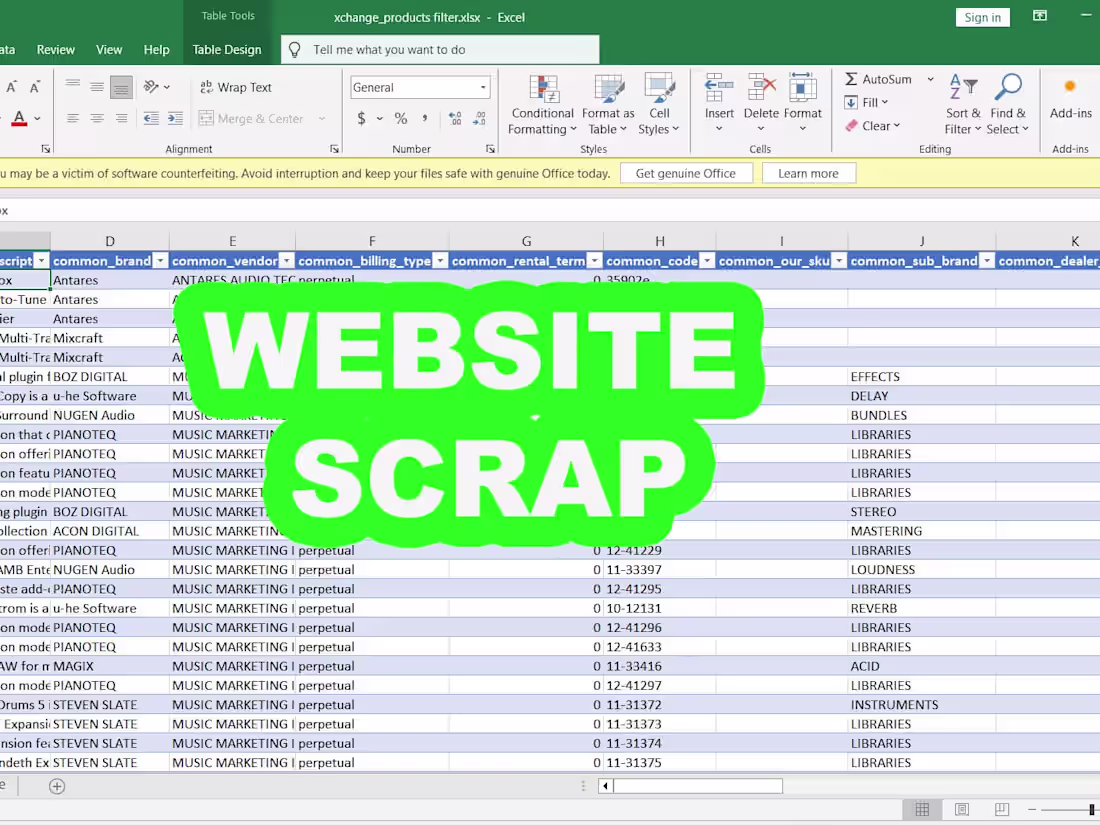Apply the Comma Style to cells
Screen dimensions: 1100x825
tap(424, 118)
